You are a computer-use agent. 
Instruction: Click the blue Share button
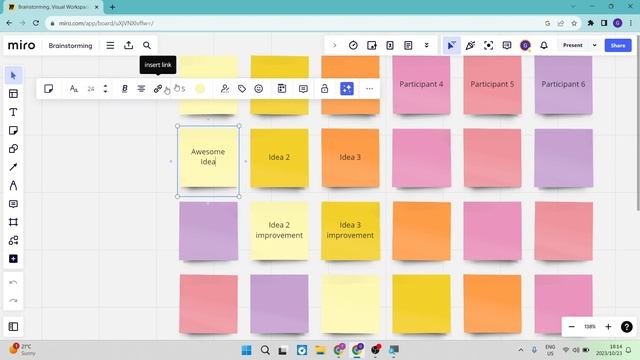click(x=618, y=45)
